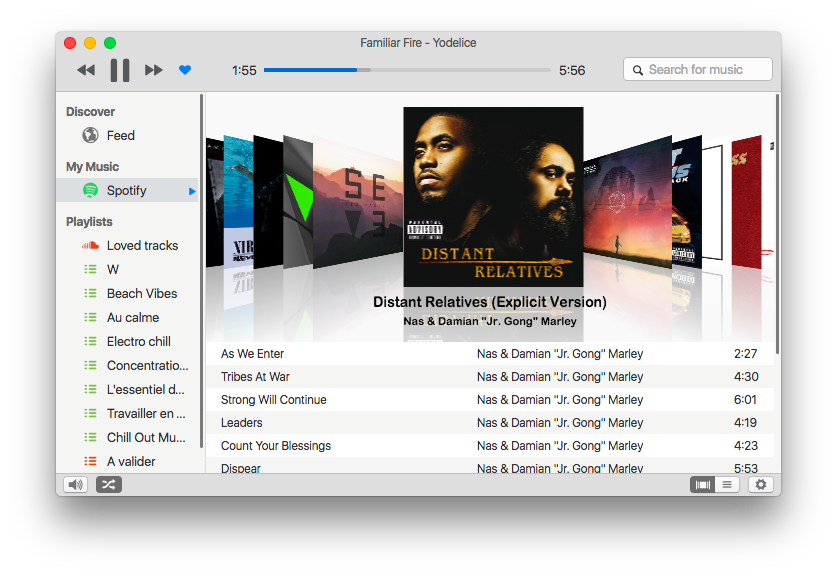This screenshot has width=837, height=576.
Task: Click the artist name under album title
Action: click(x=490, y=321)
